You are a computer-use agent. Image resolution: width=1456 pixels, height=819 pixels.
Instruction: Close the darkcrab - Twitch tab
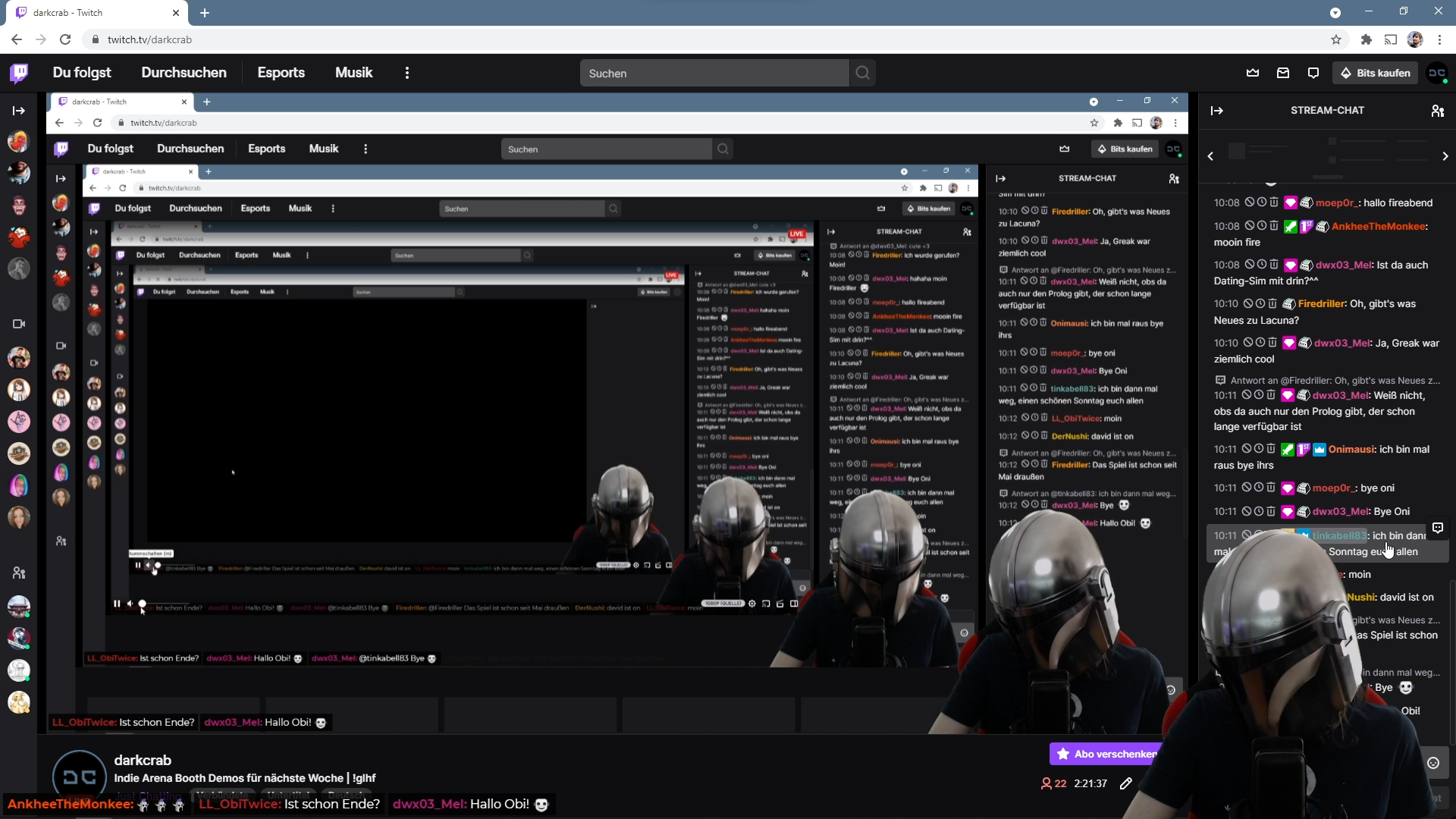point(176,13)
